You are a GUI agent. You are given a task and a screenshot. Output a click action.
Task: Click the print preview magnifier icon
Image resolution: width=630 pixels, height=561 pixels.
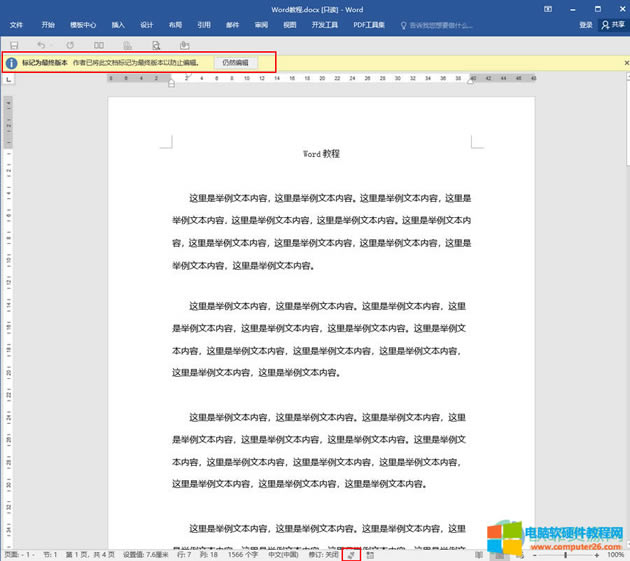156,45
